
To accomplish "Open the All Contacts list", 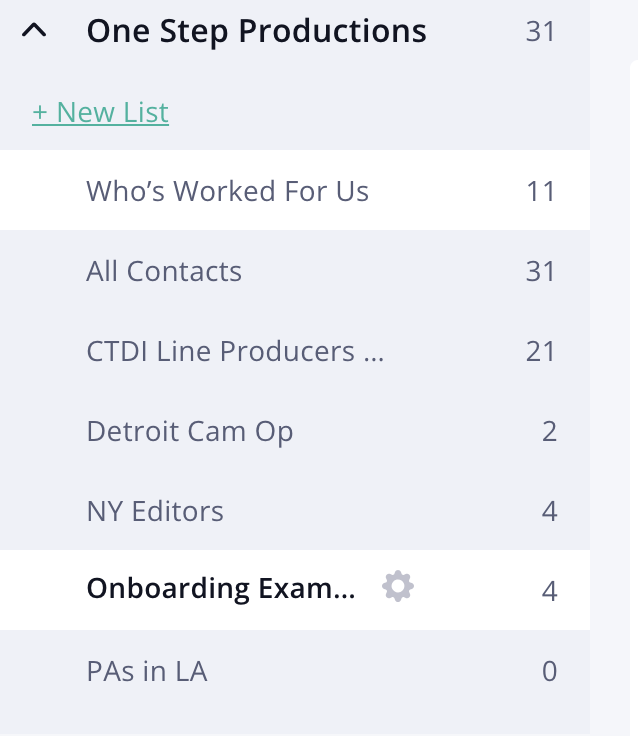I will click(295, 270).
